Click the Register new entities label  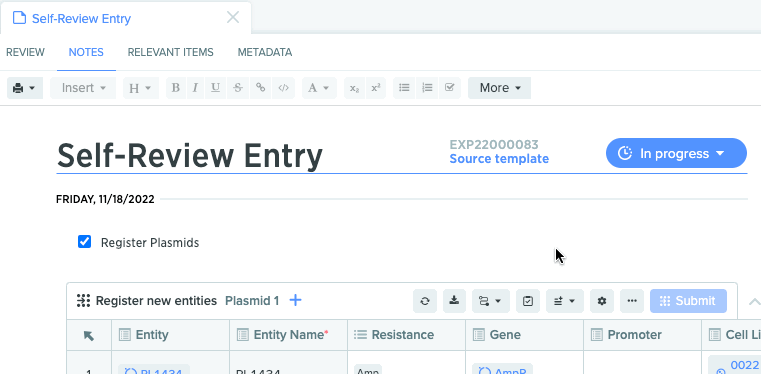(156, 301)
